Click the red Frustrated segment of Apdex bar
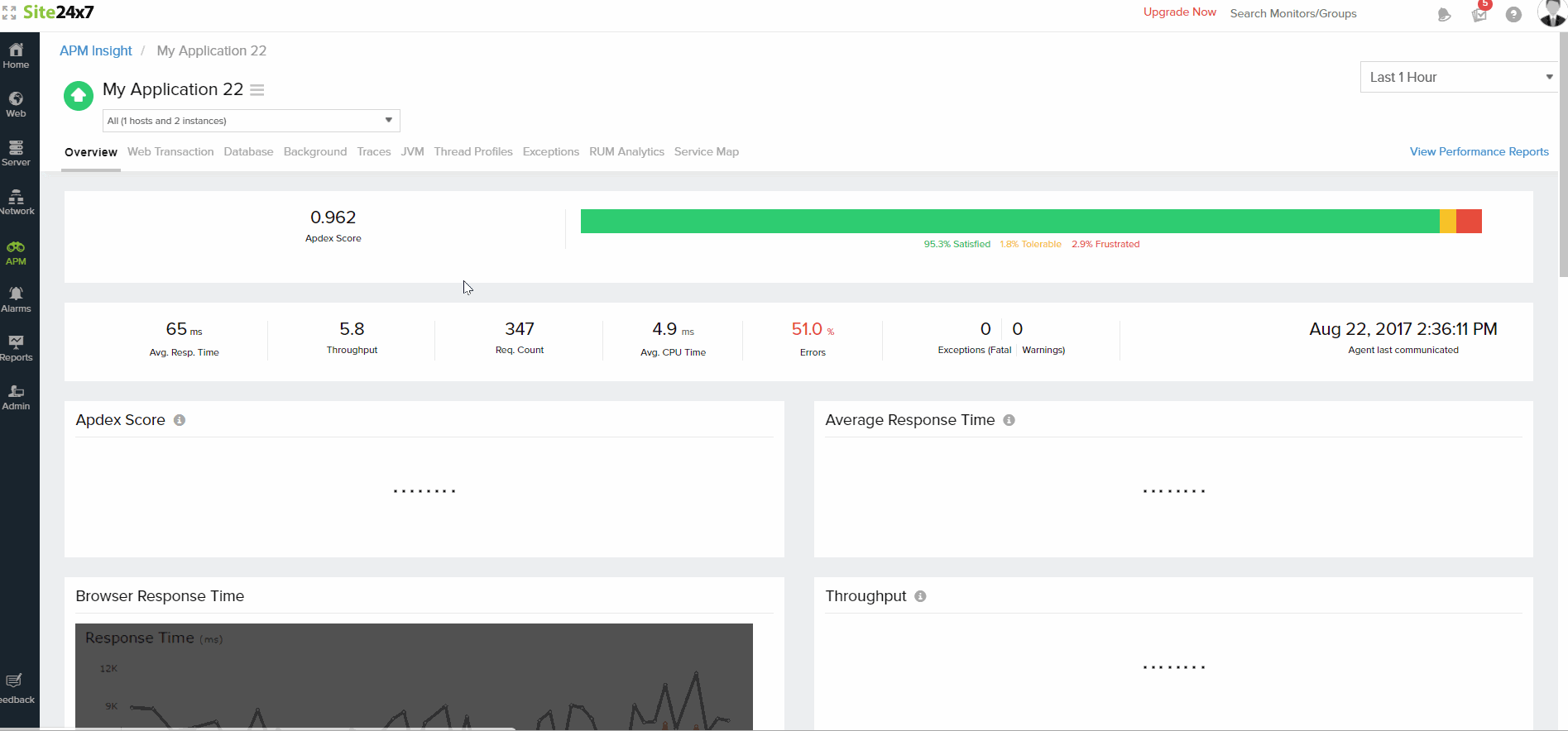1568x731 pixels. [1469, 222]
